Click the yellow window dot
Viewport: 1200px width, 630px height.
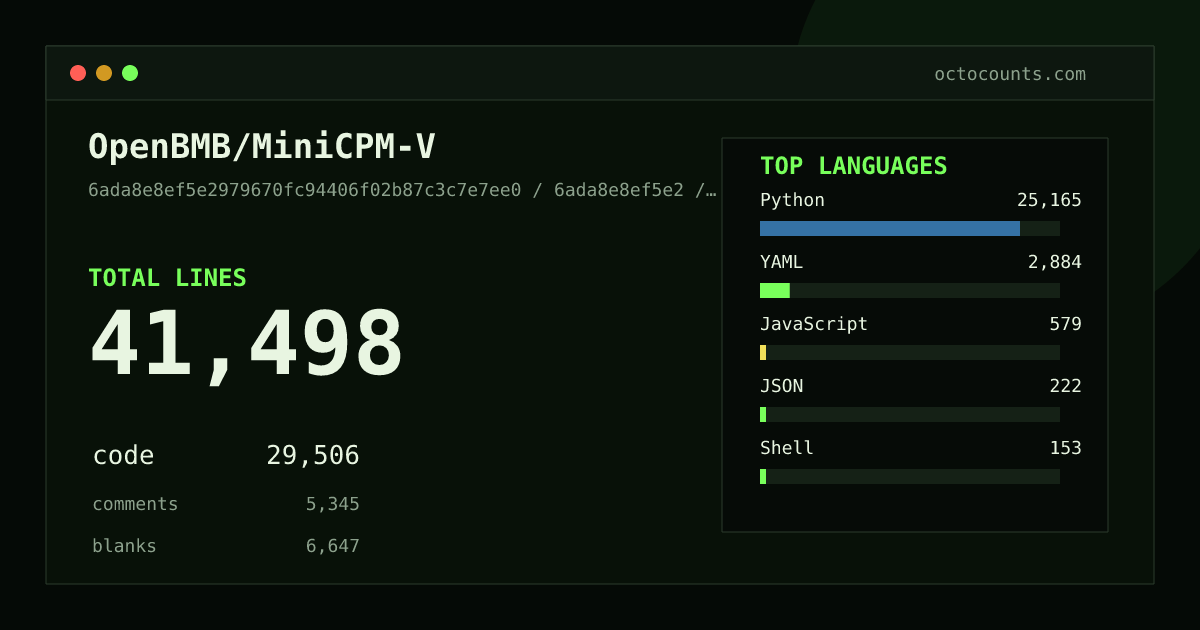(x=104, y=73)
